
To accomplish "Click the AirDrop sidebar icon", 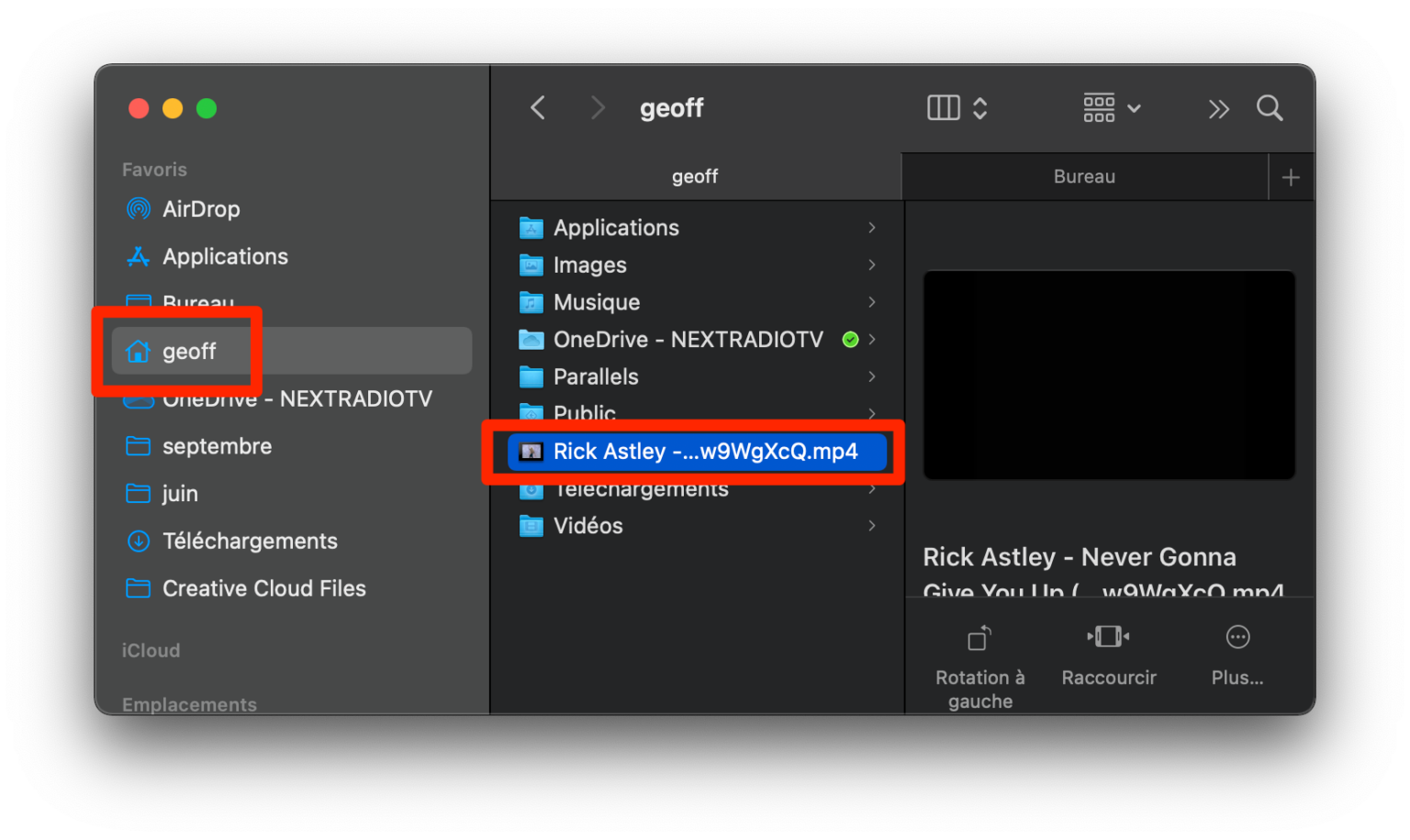I will point(139,209).
